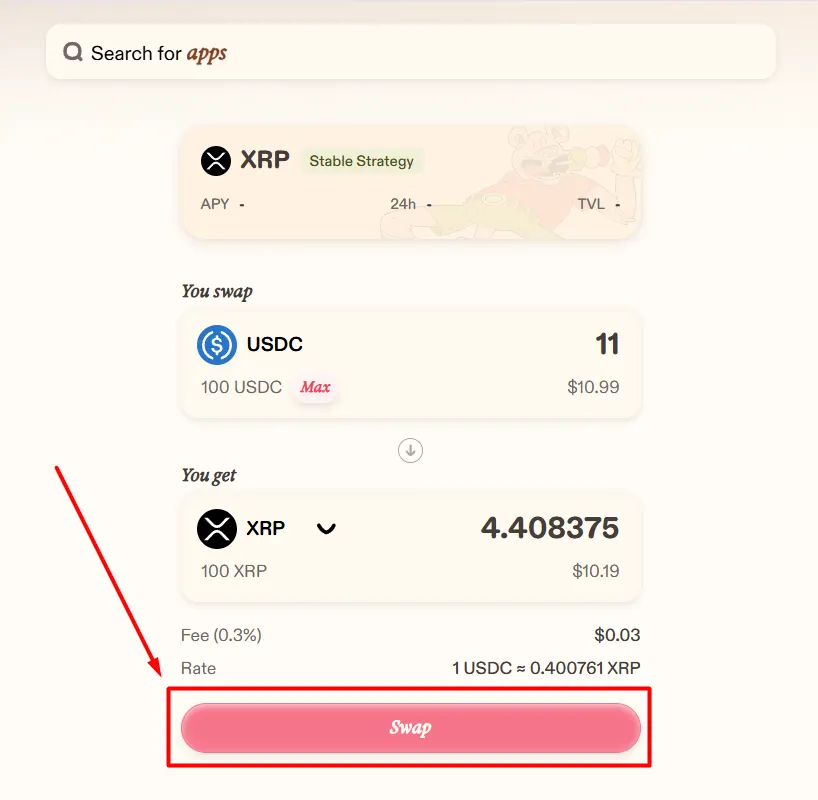
Task: Click the APY stat in strategy card
Action: (x=223, y=204)
